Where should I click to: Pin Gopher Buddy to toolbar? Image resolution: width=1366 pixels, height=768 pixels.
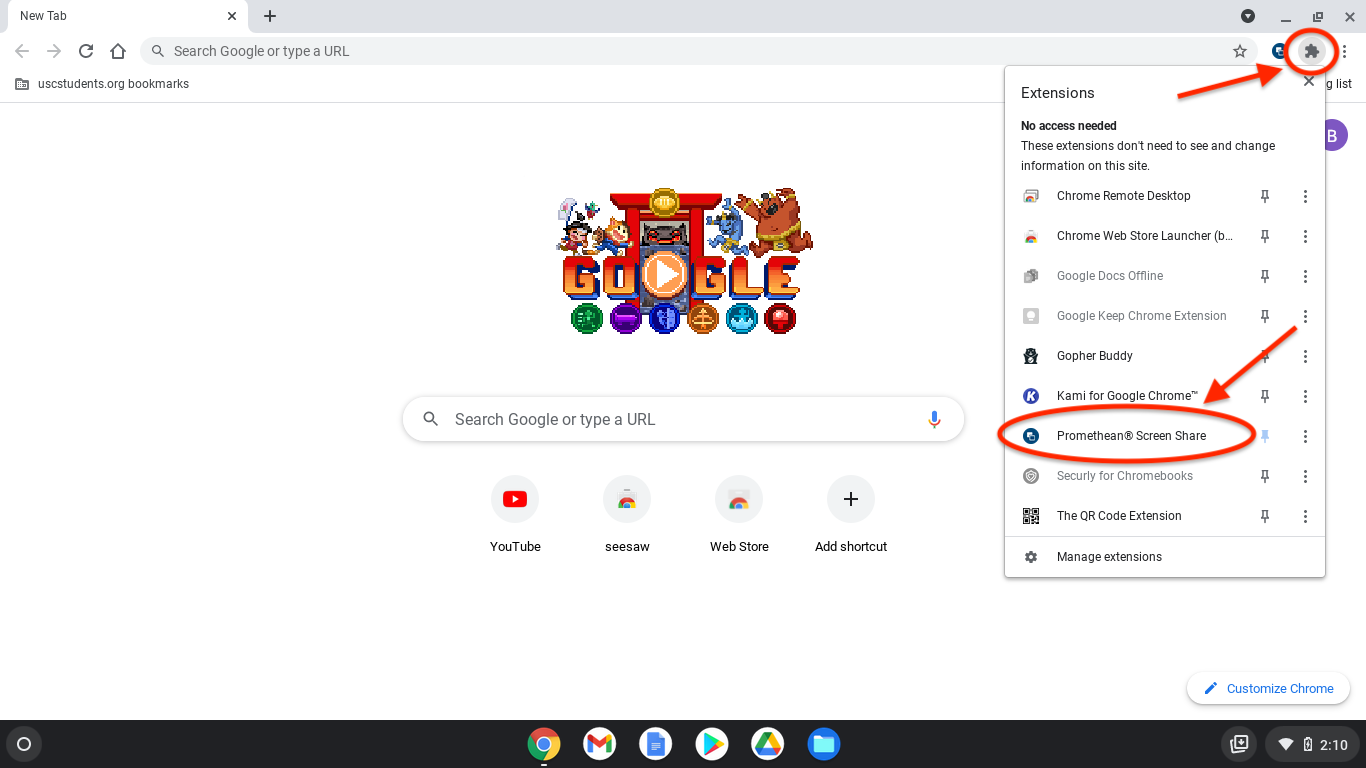click(x=1265, y=356)
